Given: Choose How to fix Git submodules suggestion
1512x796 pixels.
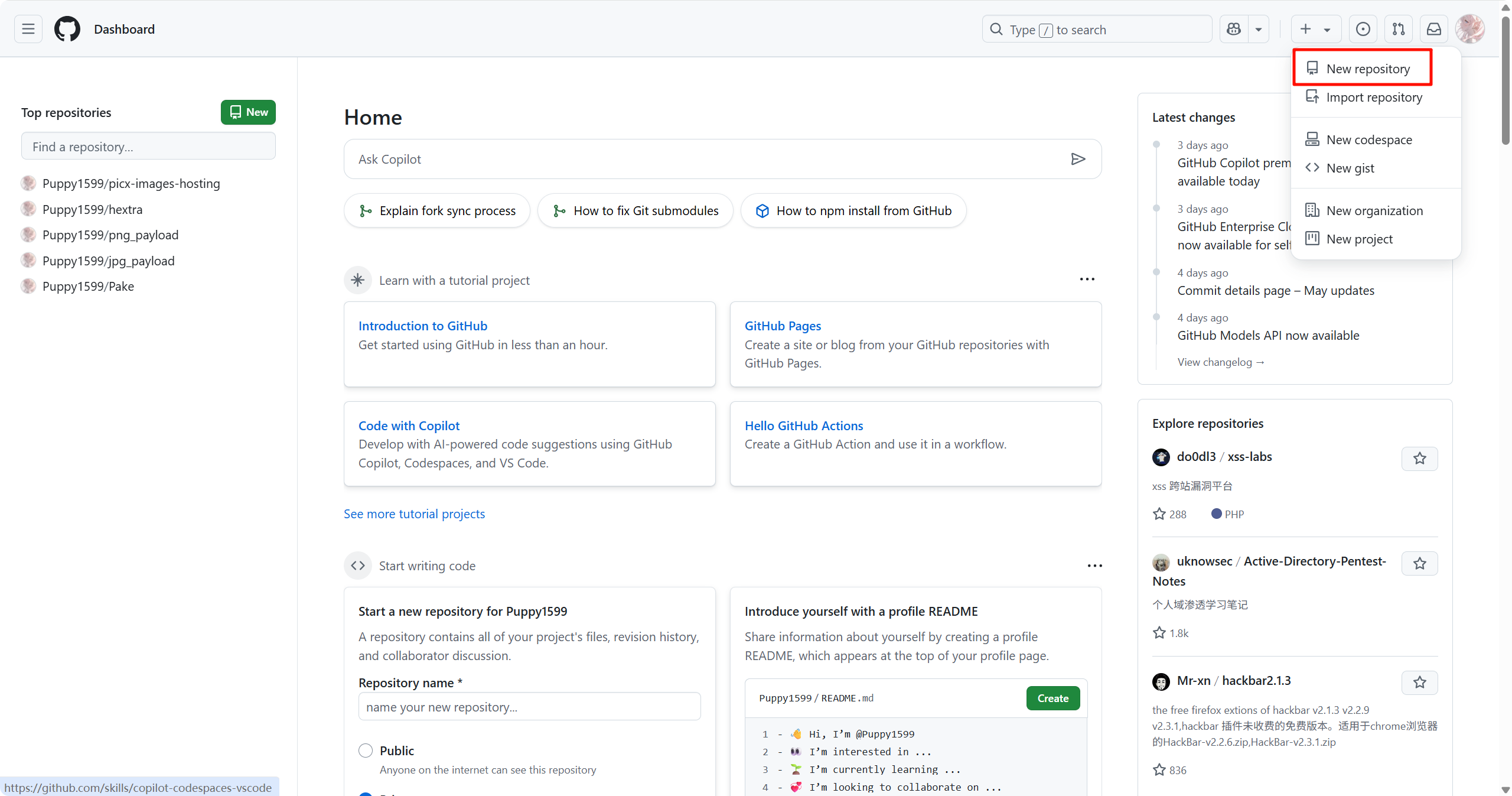Looking at the screenshot, I should (x=636, y=210).
